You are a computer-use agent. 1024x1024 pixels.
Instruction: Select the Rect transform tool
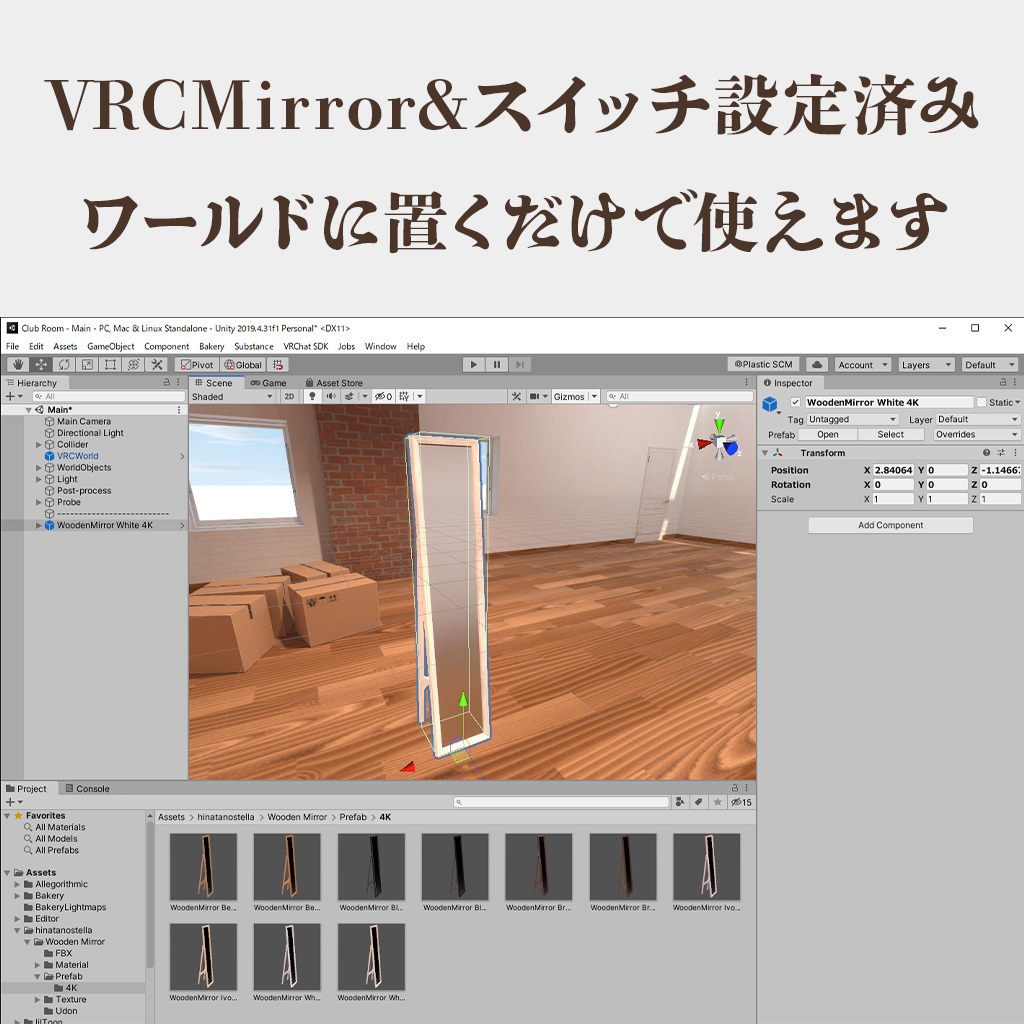tap(110, 364)
